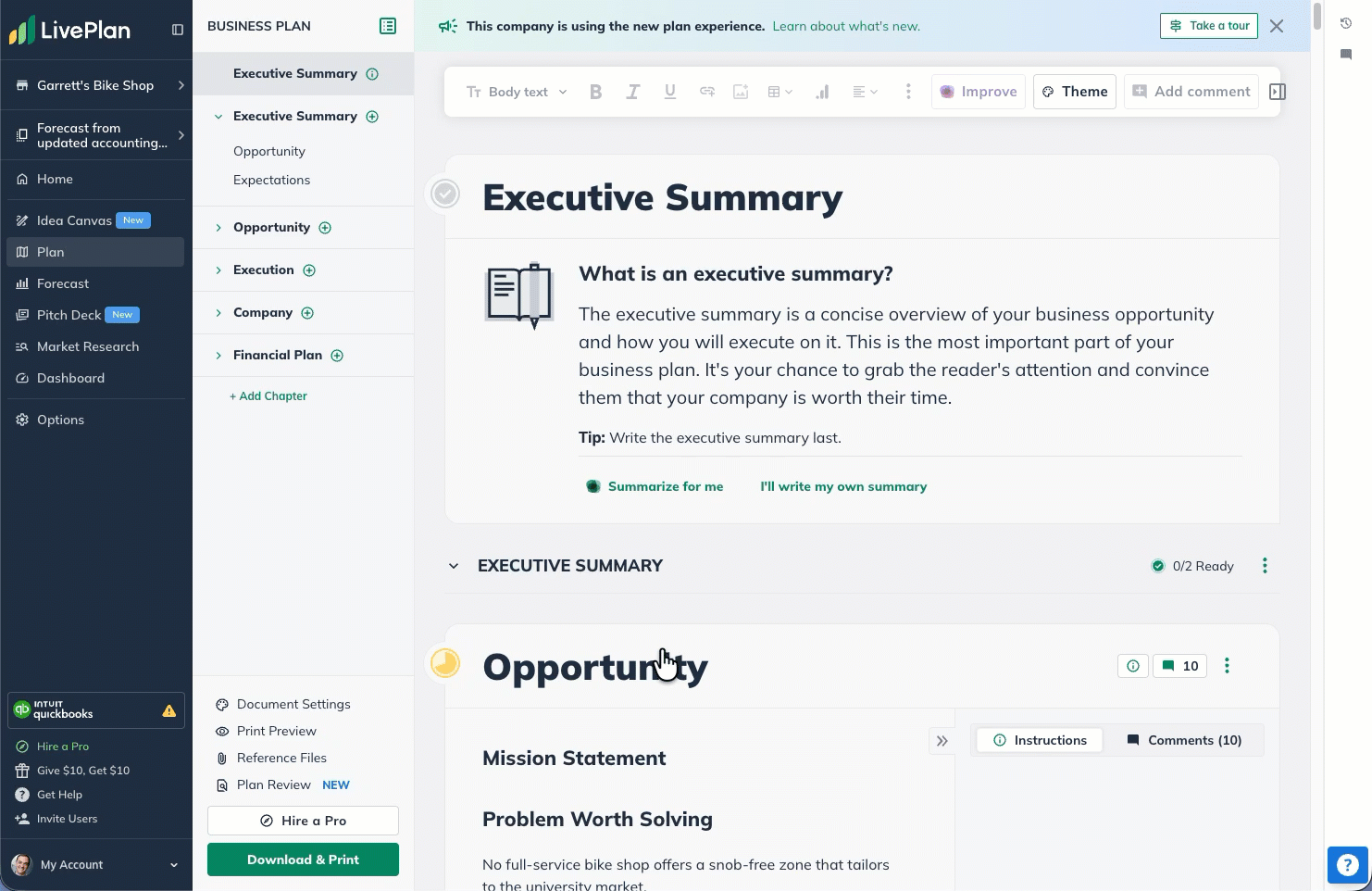Open the help question mark widget
This screenshot has height=891, width=1372.
tap(1348, 865)
